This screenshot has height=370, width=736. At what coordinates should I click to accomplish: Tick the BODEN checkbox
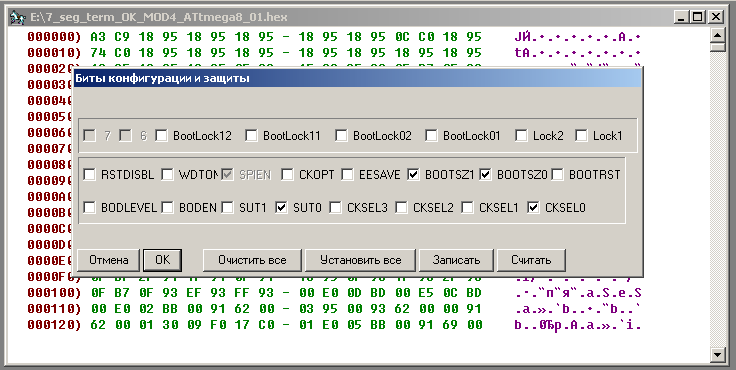point(168,208)
